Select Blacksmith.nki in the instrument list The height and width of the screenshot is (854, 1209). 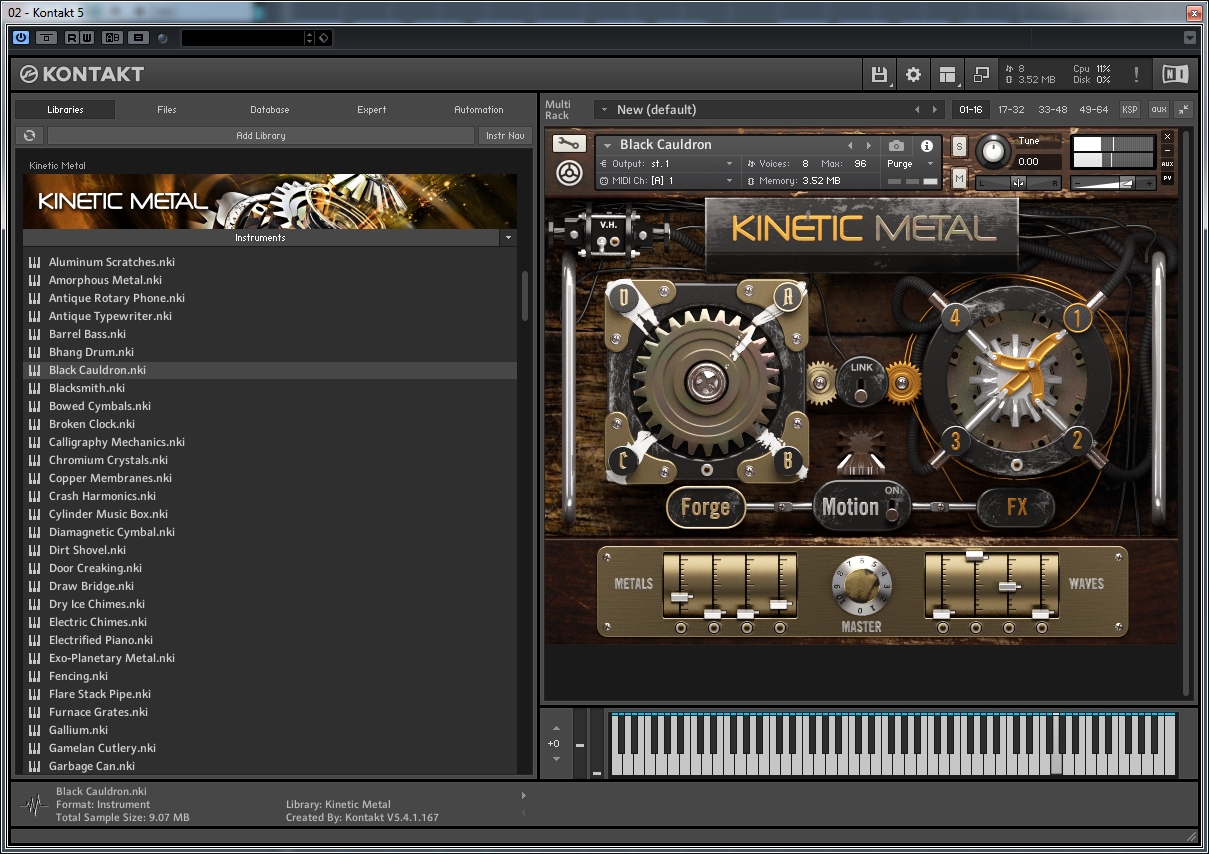coord(87,388)
